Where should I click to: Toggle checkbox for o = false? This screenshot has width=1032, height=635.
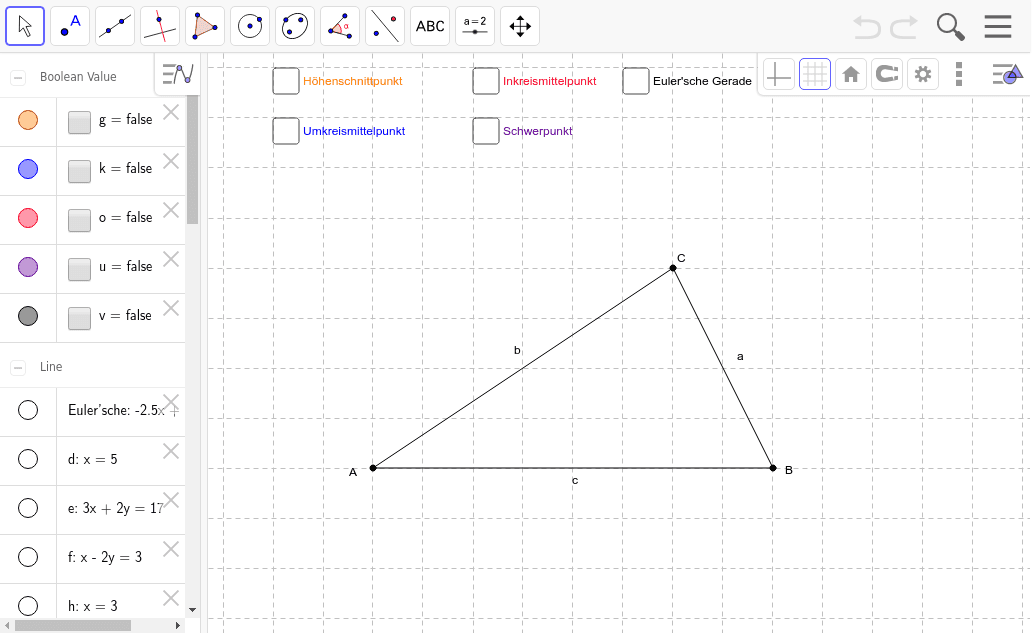(79, 220)
